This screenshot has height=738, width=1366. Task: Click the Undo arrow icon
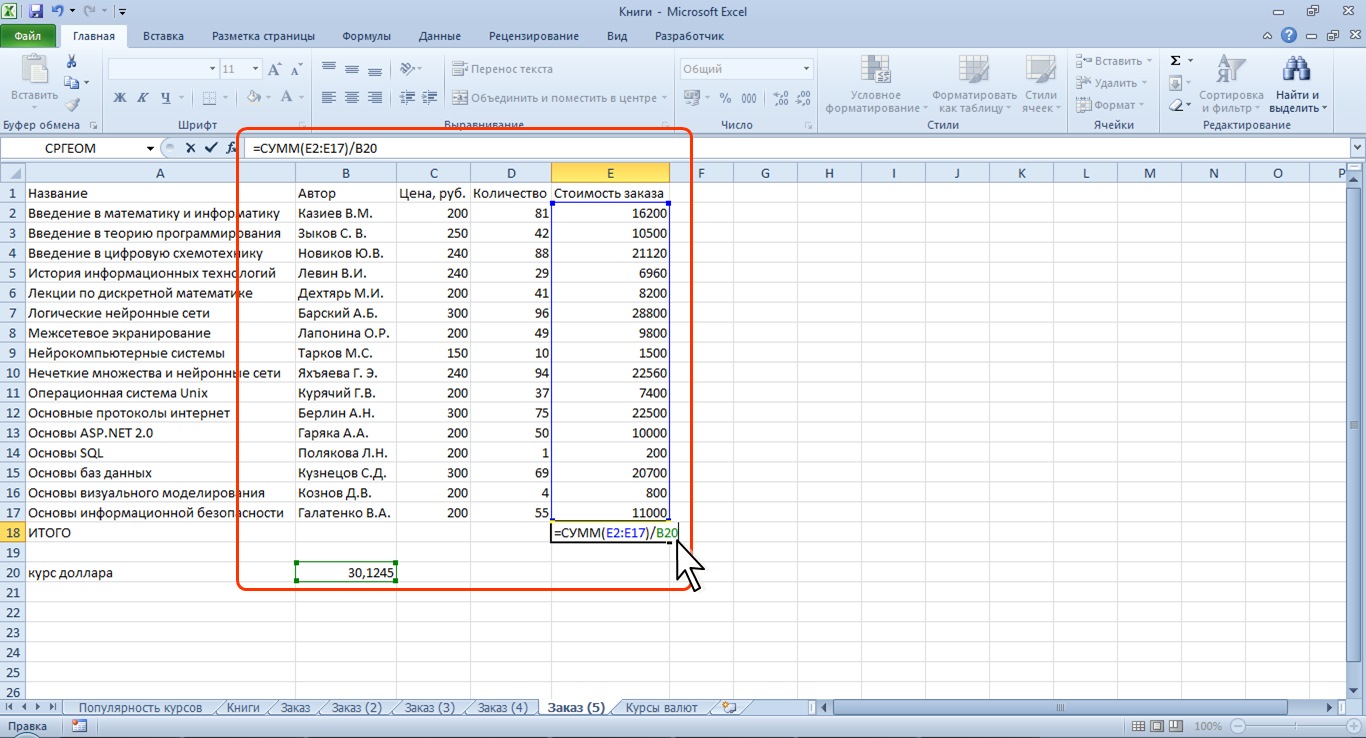point(58,12)
